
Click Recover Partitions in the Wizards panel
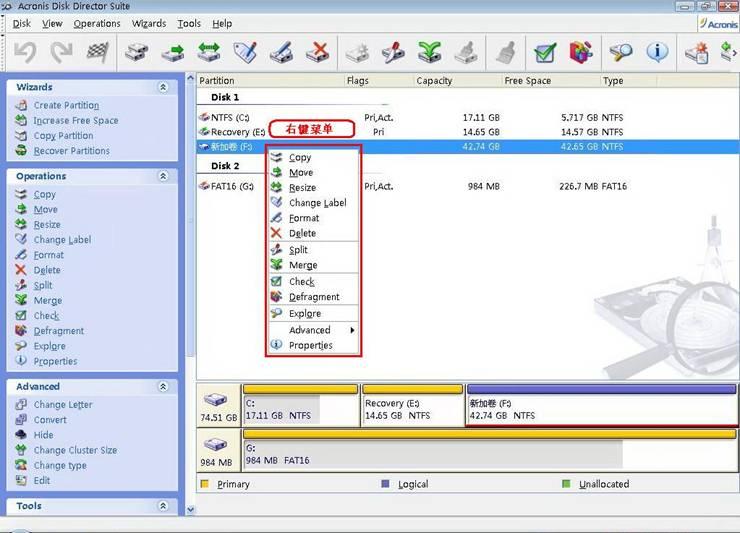(x=71, y=151)
